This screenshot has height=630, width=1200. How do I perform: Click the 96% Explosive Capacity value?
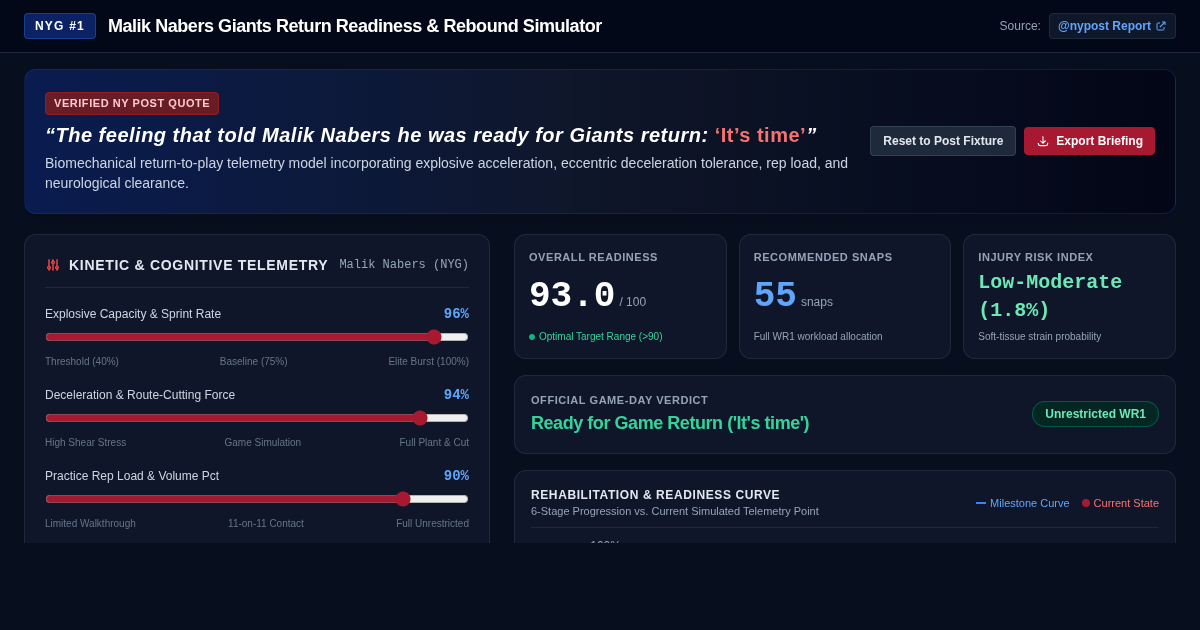[456, 314]
